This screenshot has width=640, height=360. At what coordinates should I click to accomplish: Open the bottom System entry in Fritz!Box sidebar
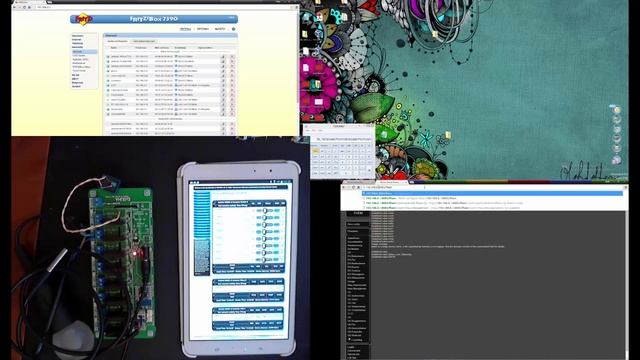click(76, 86)
